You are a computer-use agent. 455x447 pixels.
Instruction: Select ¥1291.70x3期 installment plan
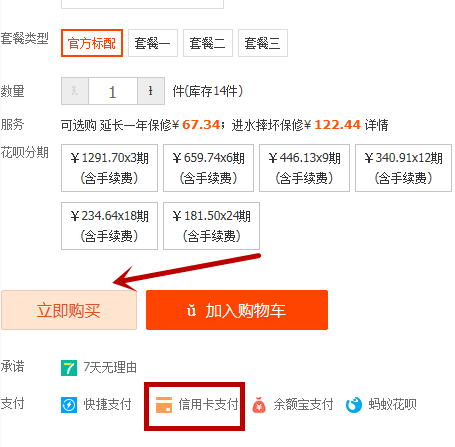[x=109, y=168]
